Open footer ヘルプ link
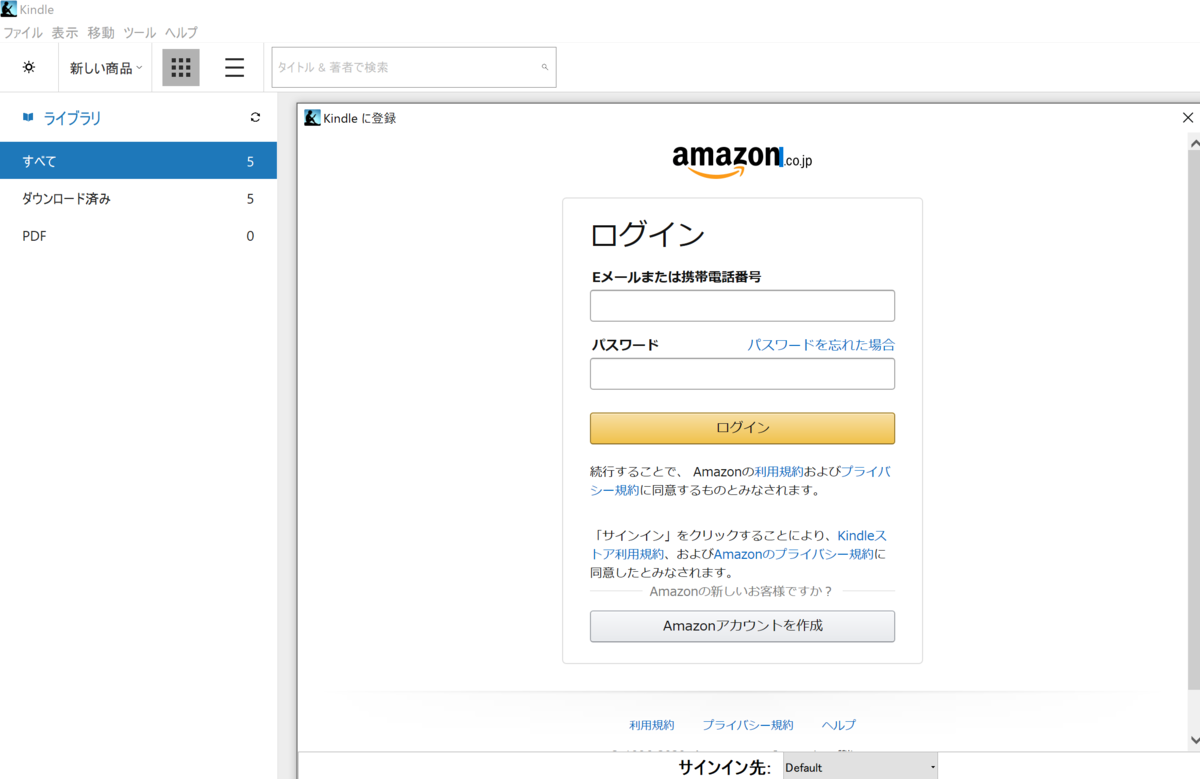The height and width of the screenshot is (779, 1200). 839,725
